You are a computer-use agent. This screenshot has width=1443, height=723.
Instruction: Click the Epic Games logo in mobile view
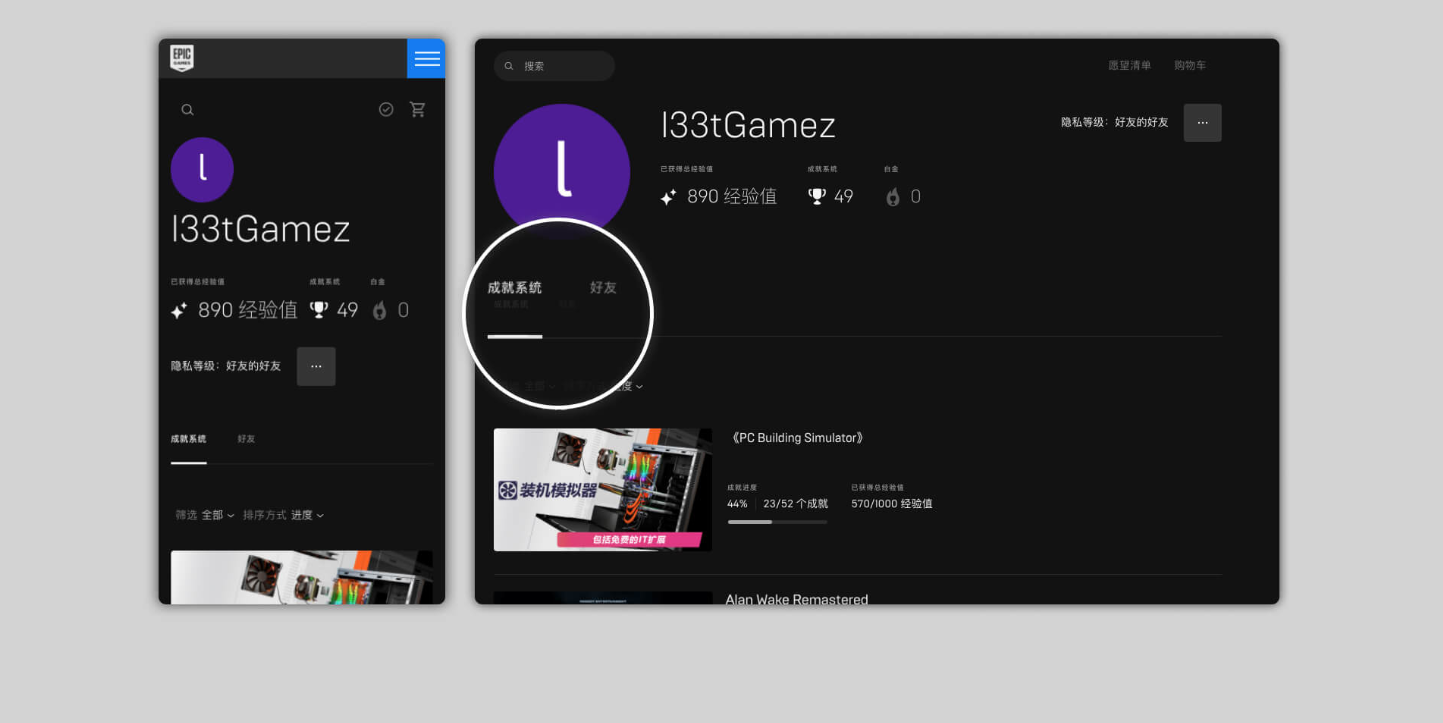coord(181,59)
